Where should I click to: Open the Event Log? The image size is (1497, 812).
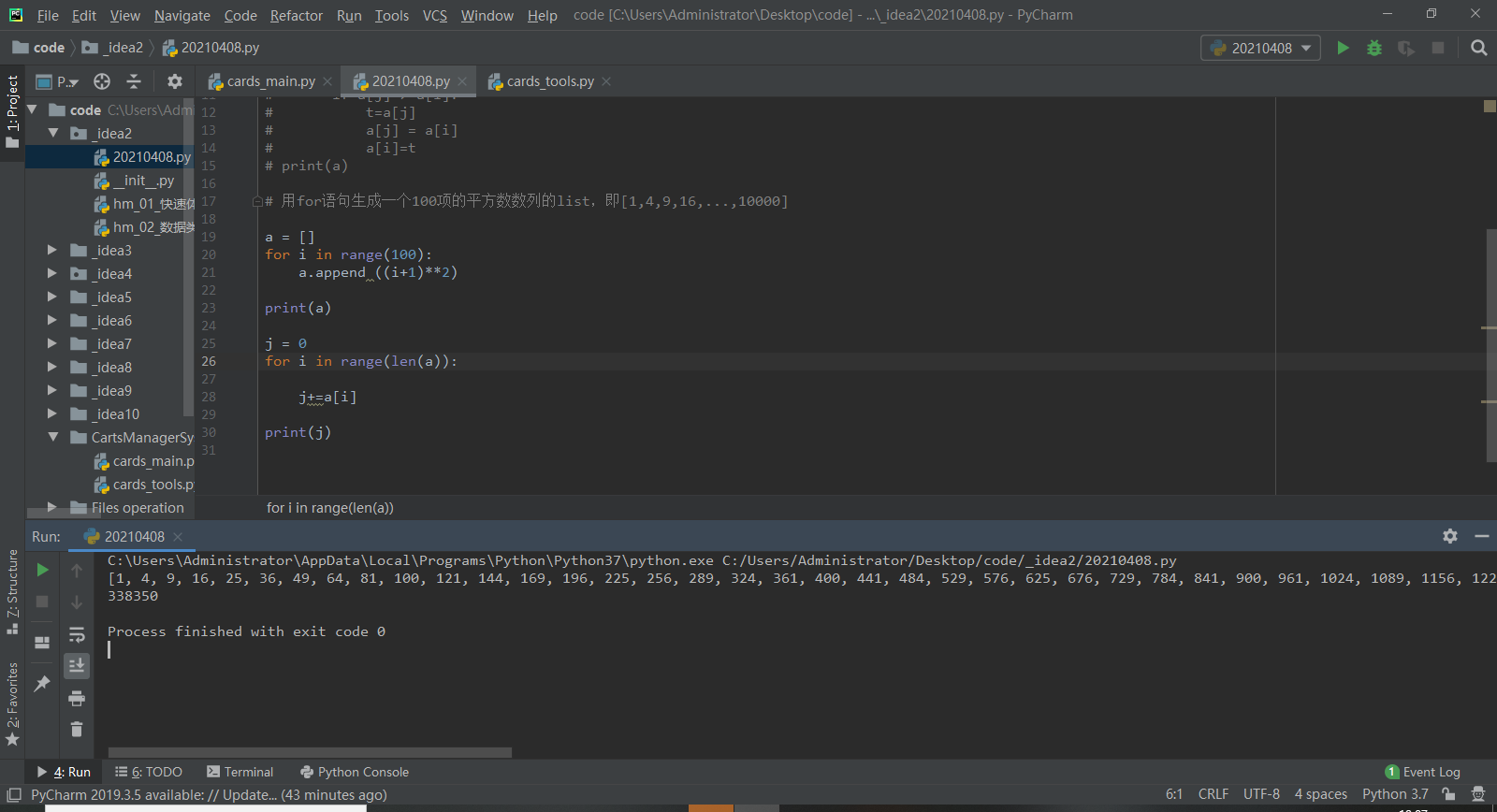1422,772
